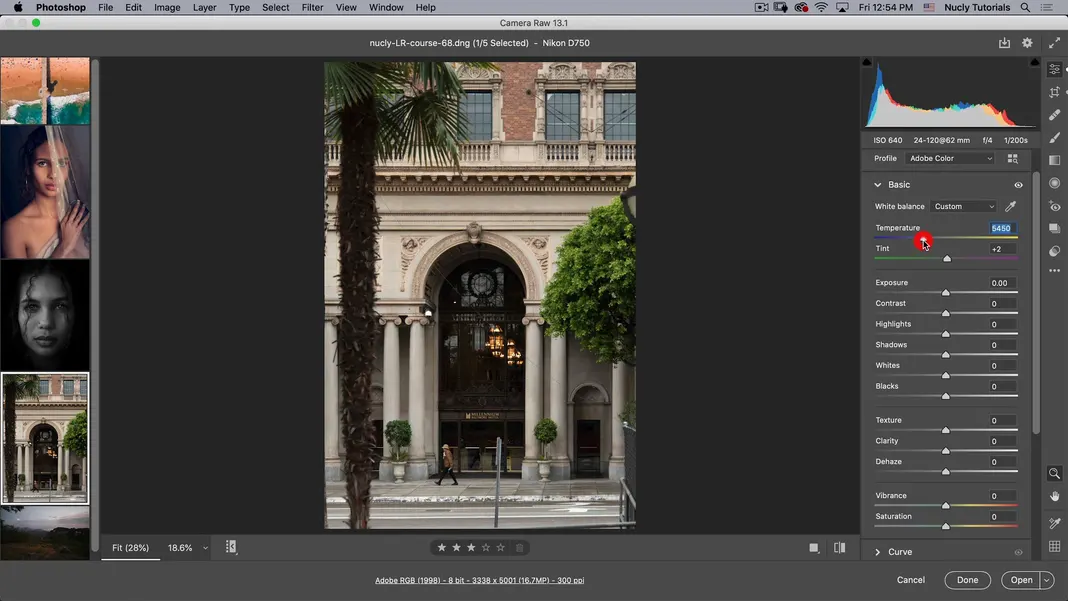Collapse the Basic panel chevron
Screen dimensions: 1068x601
pyautogui.click(x=878, y=185)
